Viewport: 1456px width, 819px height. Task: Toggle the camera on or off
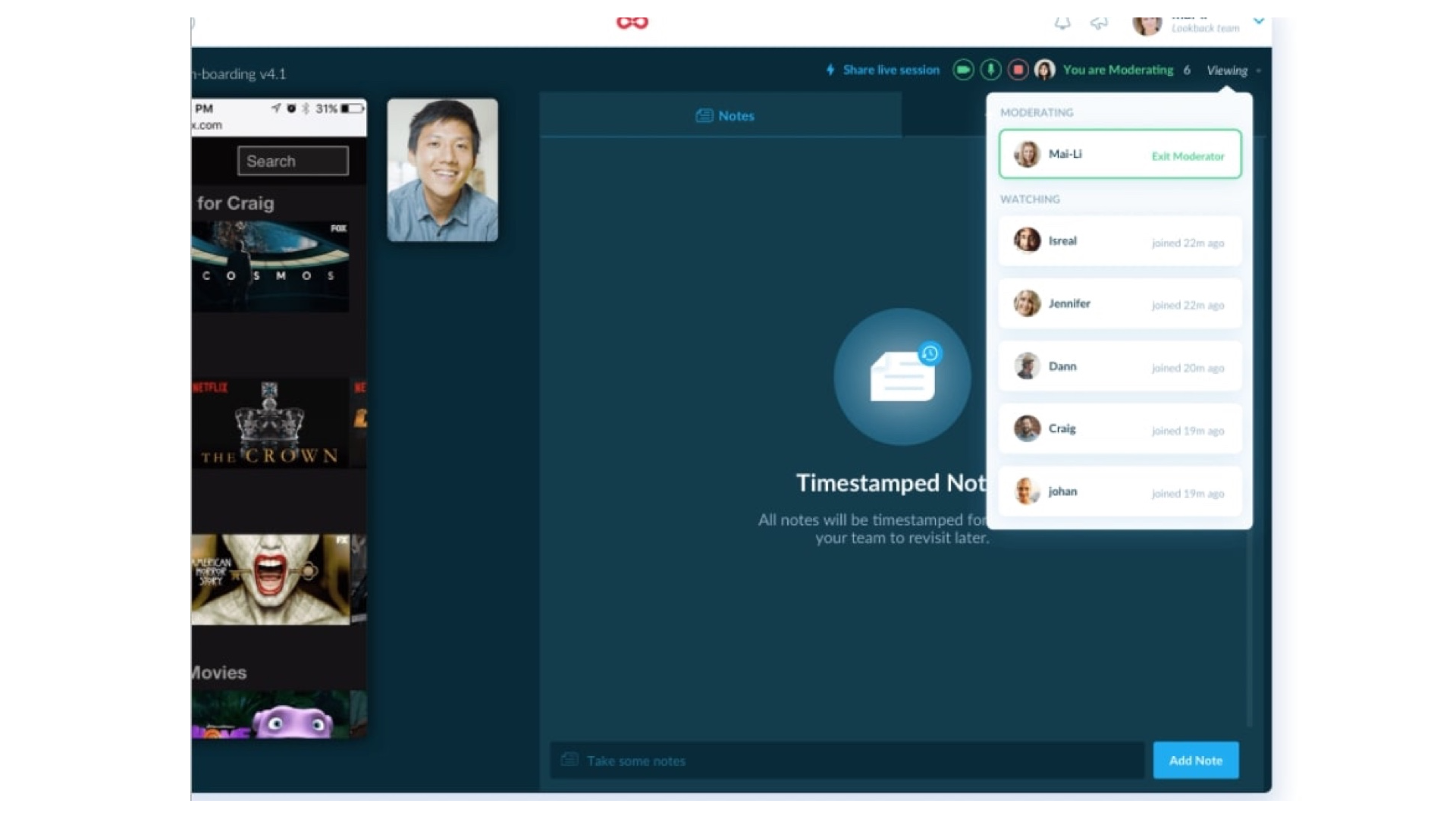click(962, 69)
